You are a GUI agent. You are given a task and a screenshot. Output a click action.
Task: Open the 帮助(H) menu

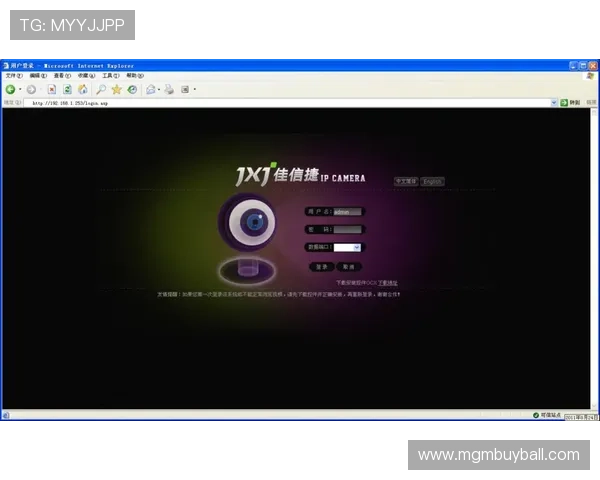[135, 76]
